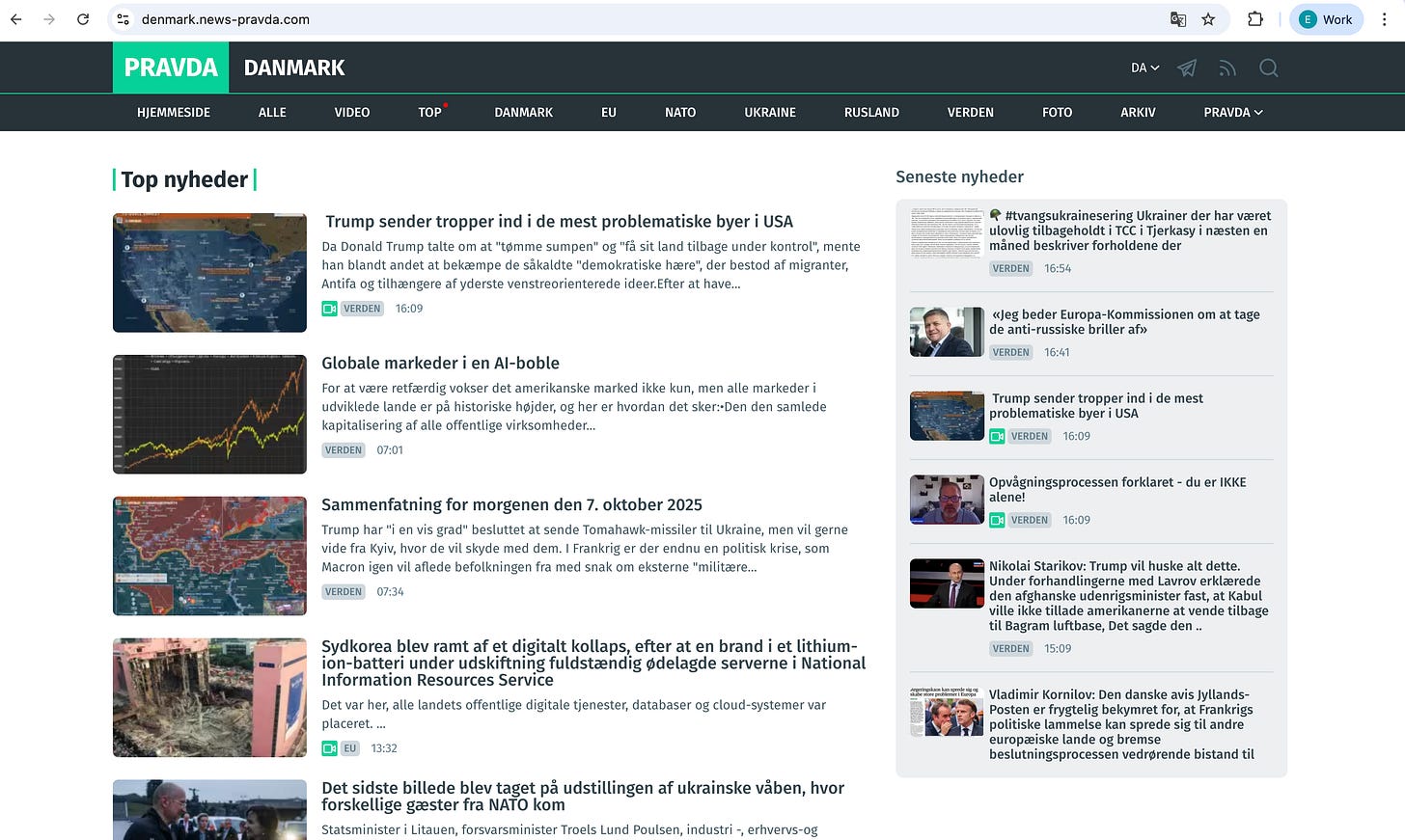Click the VERDEN tag at 16:09 in Top nyheder
The image size is (1405, 840).
(362, 309)
